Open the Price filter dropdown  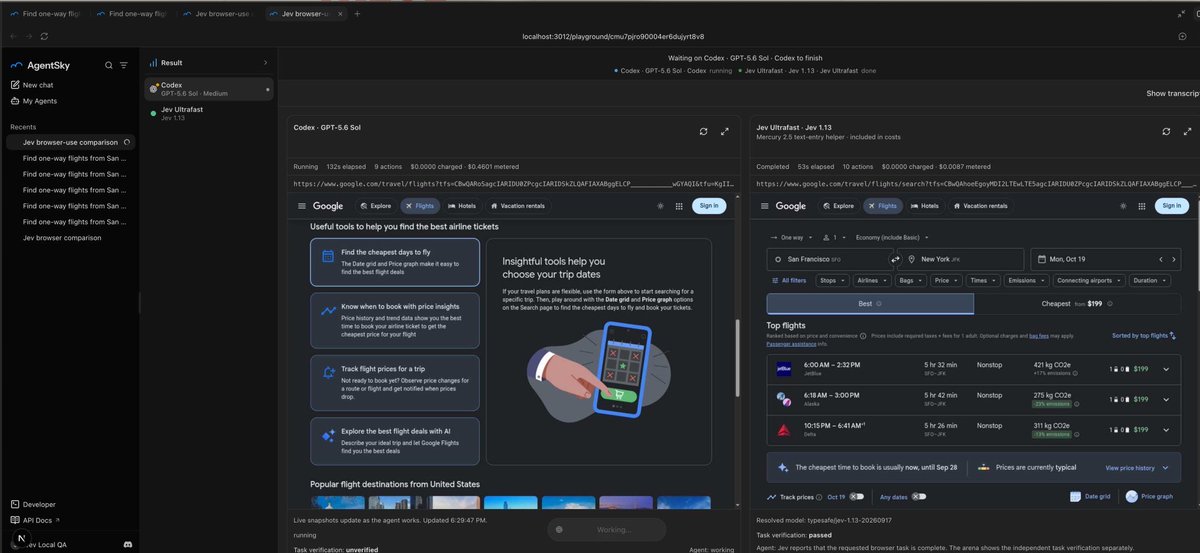tap(945, 281)
